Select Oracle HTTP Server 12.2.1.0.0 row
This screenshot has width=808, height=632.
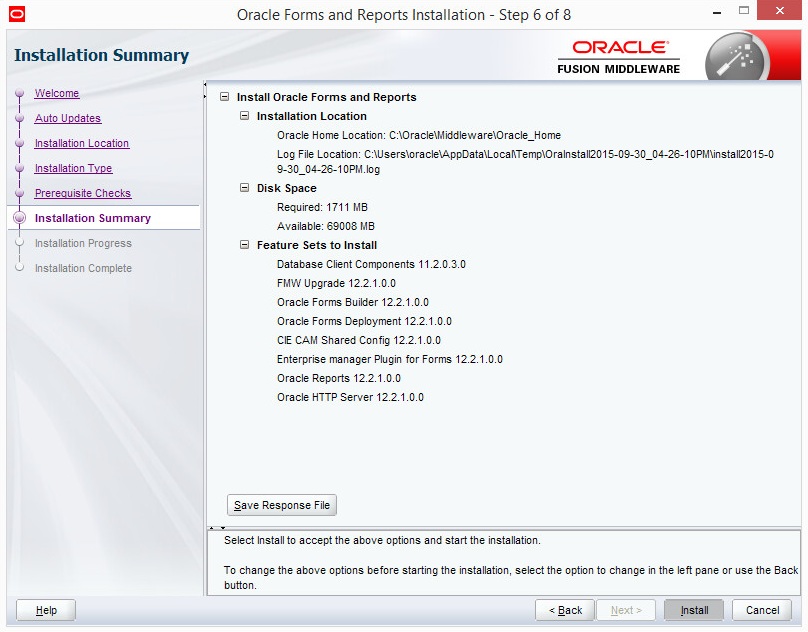click(350, 397)
